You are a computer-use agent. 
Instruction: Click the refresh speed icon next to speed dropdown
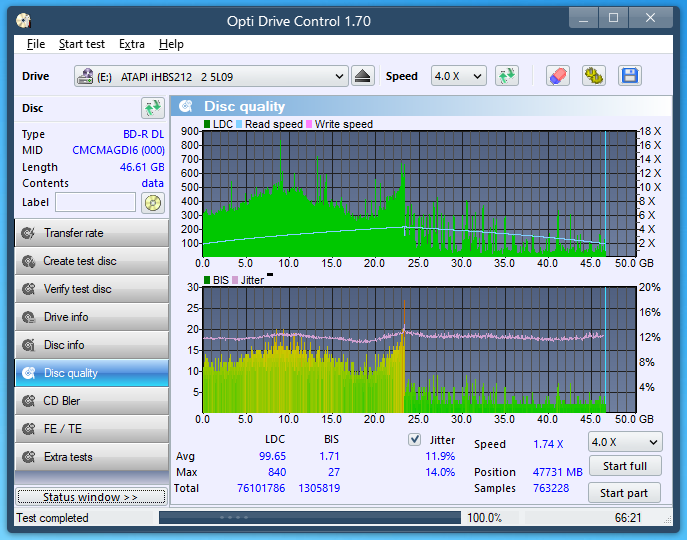click(507, 76)
